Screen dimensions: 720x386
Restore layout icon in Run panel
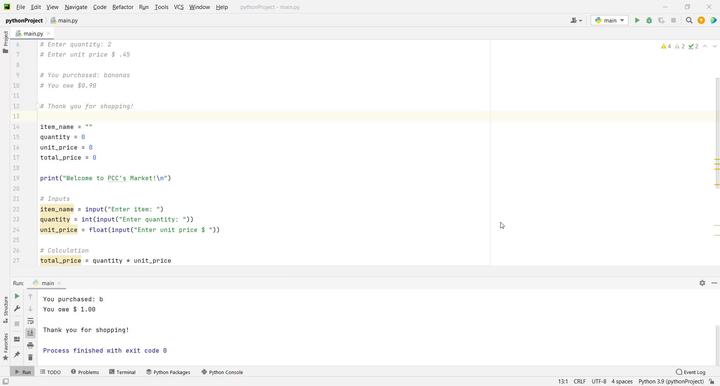point(17,339)
